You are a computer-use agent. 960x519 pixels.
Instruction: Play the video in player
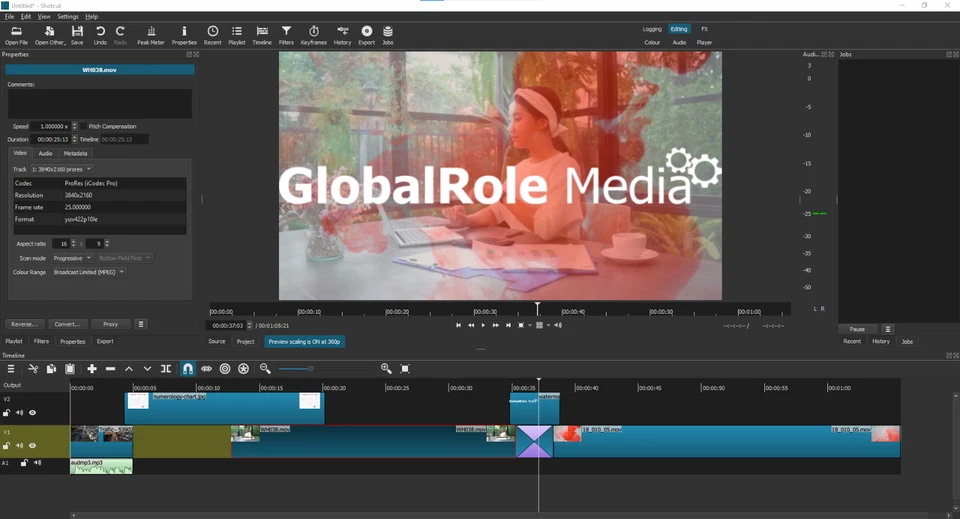(x=483, y=325)
